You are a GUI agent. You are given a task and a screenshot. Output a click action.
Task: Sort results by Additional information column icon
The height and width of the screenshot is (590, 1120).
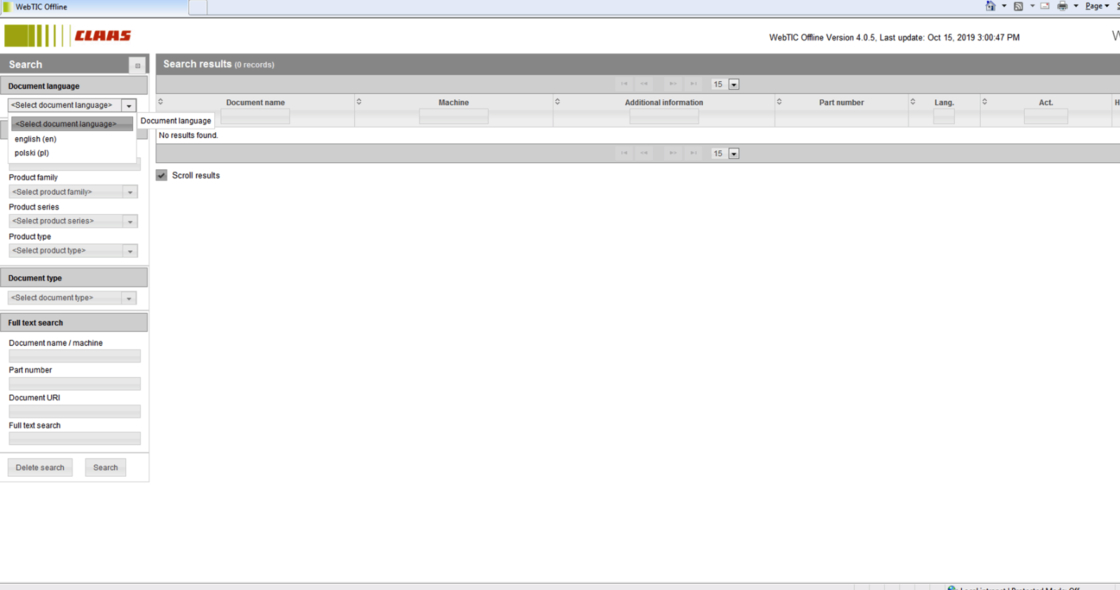coord(557,102)
